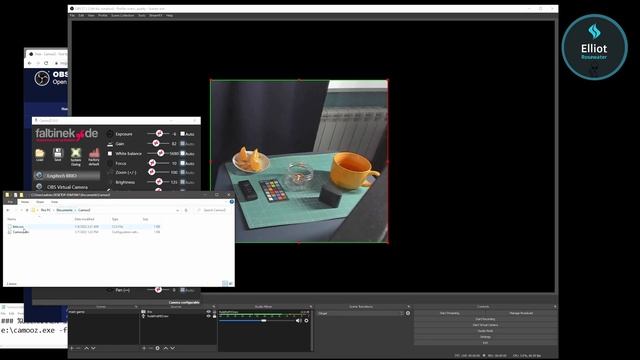Screen dimensions: 640x360
Task: Click the back arrow in File Explorer
Action: click(x=8, y=210)
